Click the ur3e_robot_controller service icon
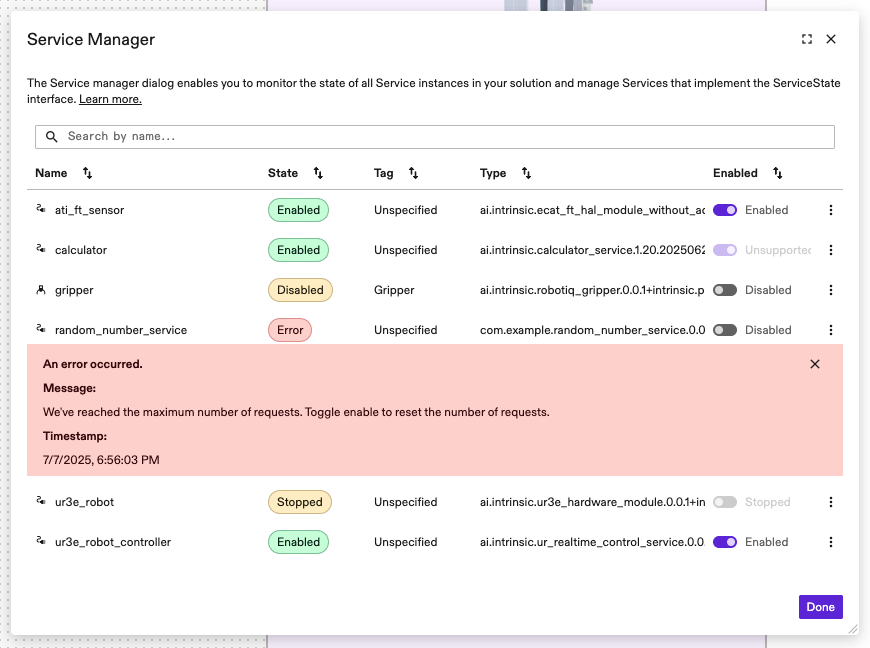Viewport: 870px width, 648px height. pos(38,542)
